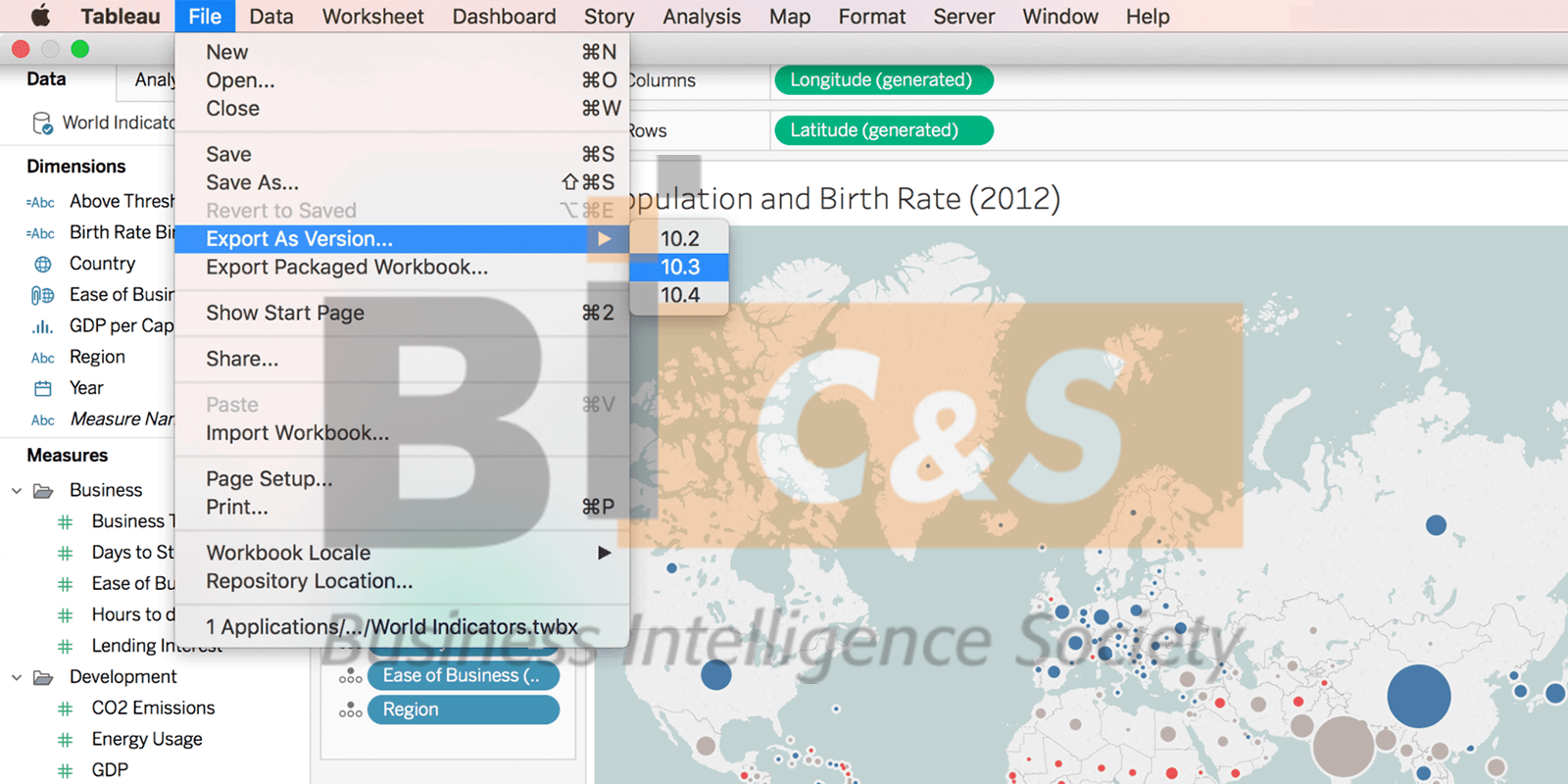Open the Help menu
This screenshot has width=1568, height=784.
point(1148,17)
